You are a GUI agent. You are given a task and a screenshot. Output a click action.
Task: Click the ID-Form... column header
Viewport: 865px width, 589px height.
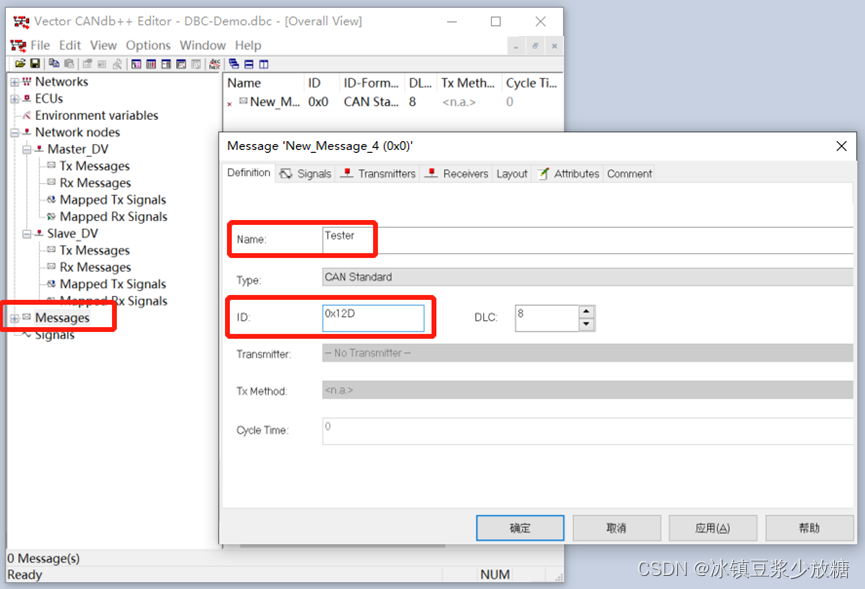[x=372, y=83]
